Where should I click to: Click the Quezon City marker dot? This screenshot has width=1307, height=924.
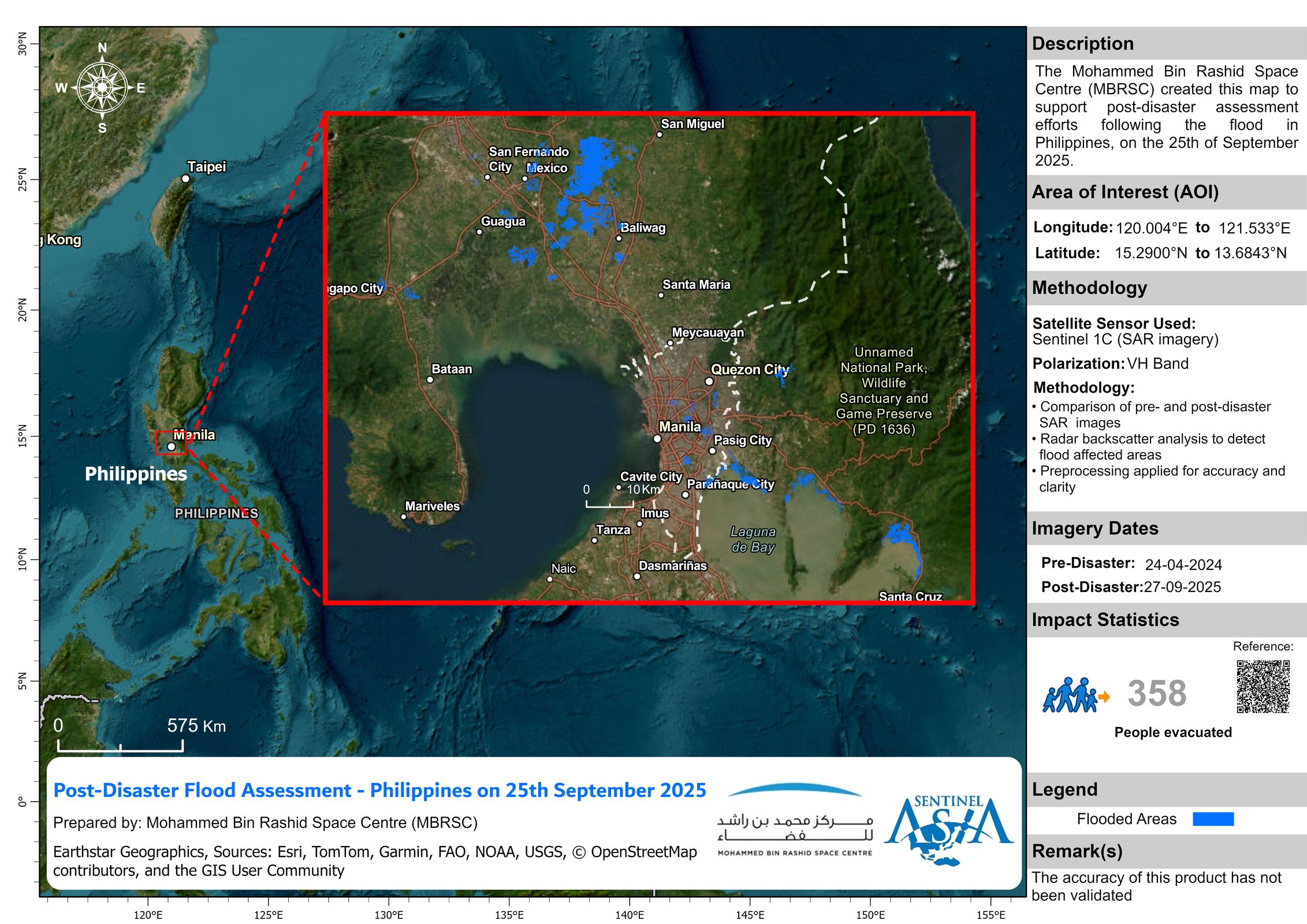(709, 381)
